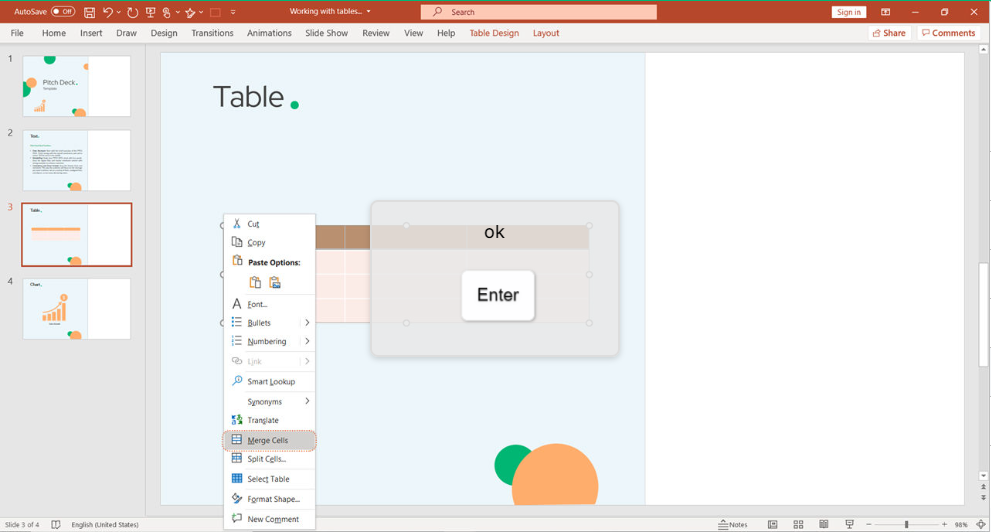The width and height of the screenshot is (991, 532).
Task: Open the Slide Show tab
Action: tap(326, 33)
